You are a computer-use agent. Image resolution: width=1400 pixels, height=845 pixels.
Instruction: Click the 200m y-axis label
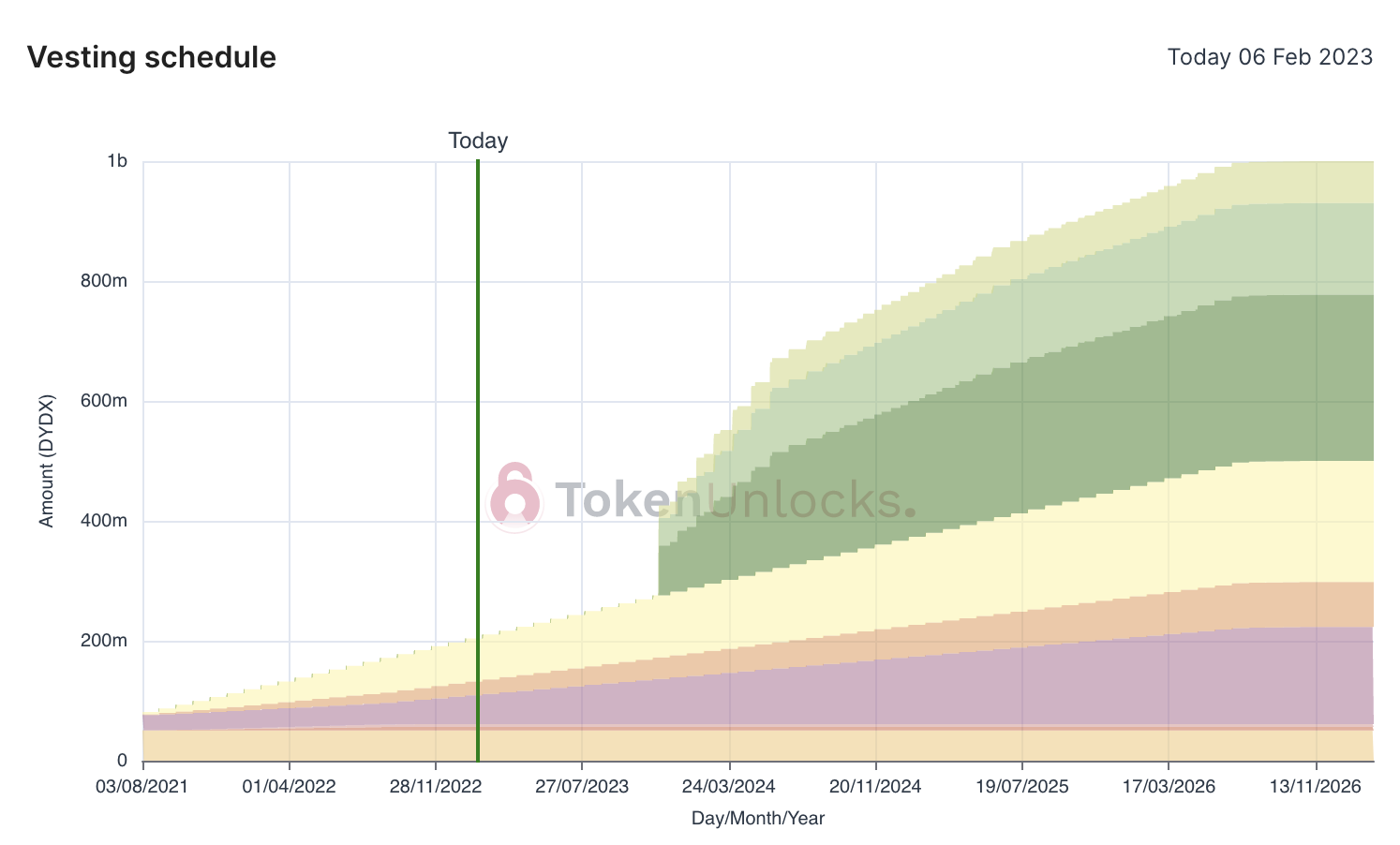coord(109,641)
